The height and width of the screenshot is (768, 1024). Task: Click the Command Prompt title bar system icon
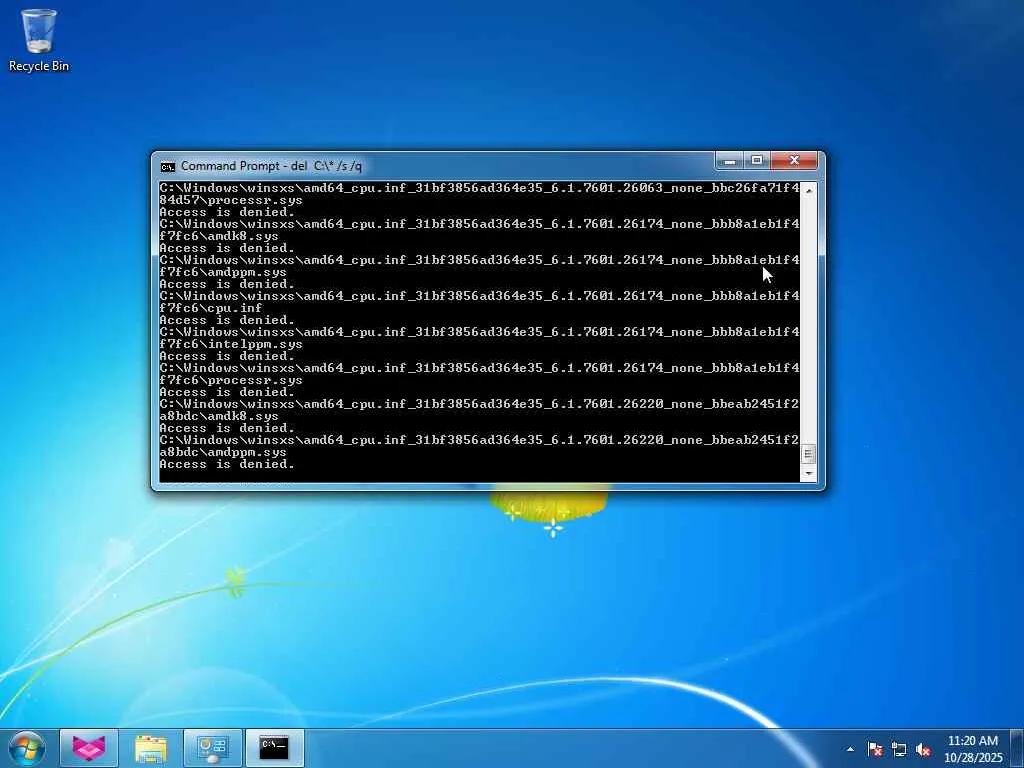[x=168, y=167]
